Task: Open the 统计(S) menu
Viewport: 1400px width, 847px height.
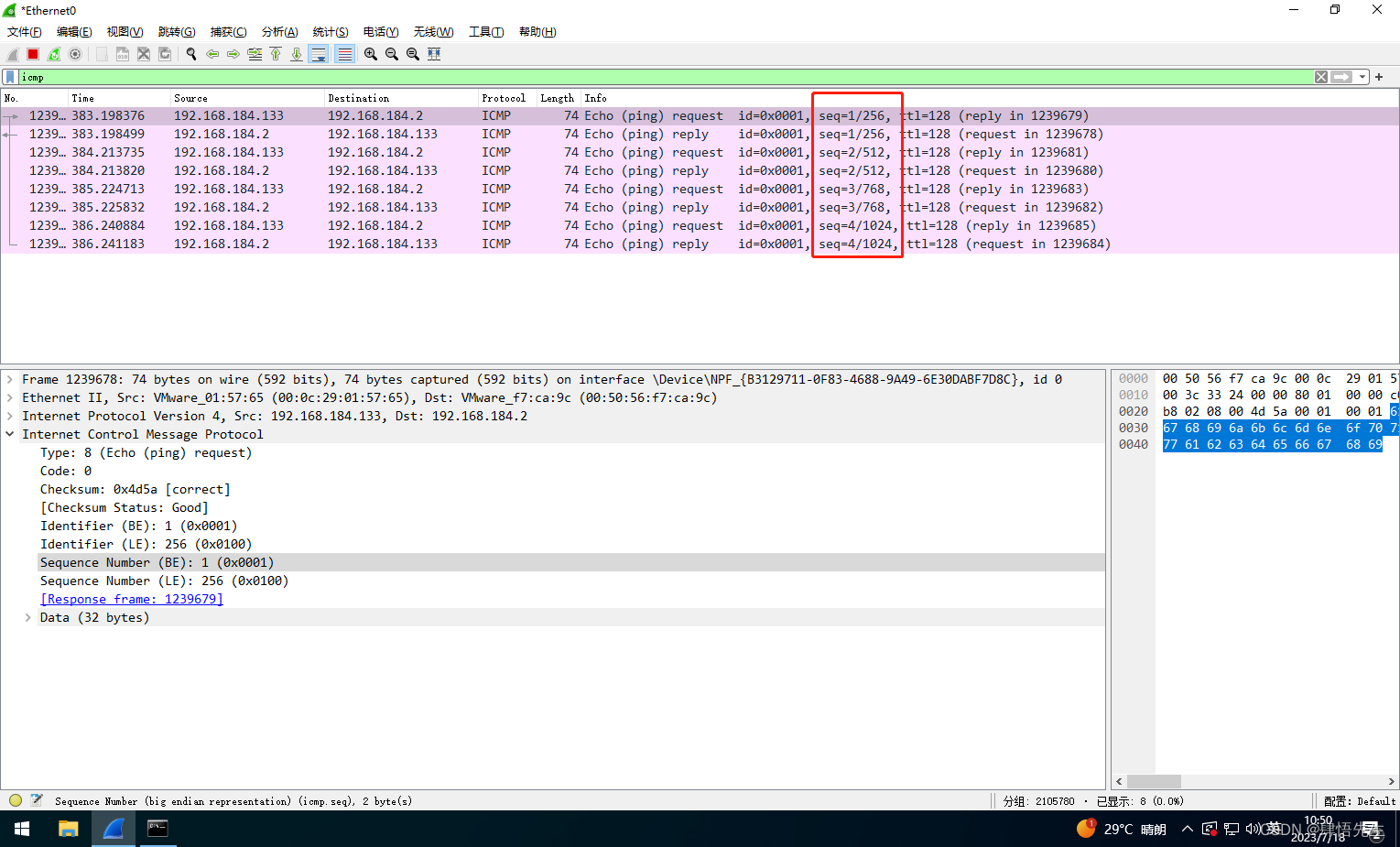Action: coord(331,32)
